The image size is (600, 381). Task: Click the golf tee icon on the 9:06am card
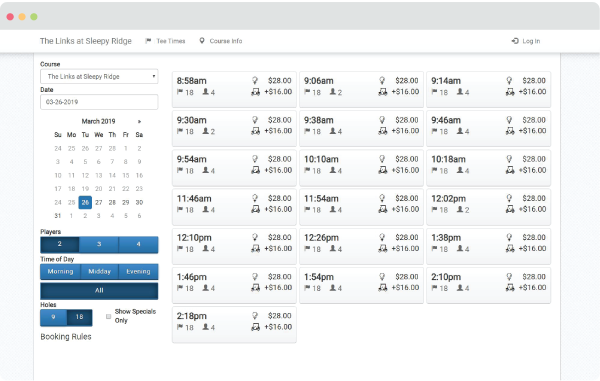point(382,80)
